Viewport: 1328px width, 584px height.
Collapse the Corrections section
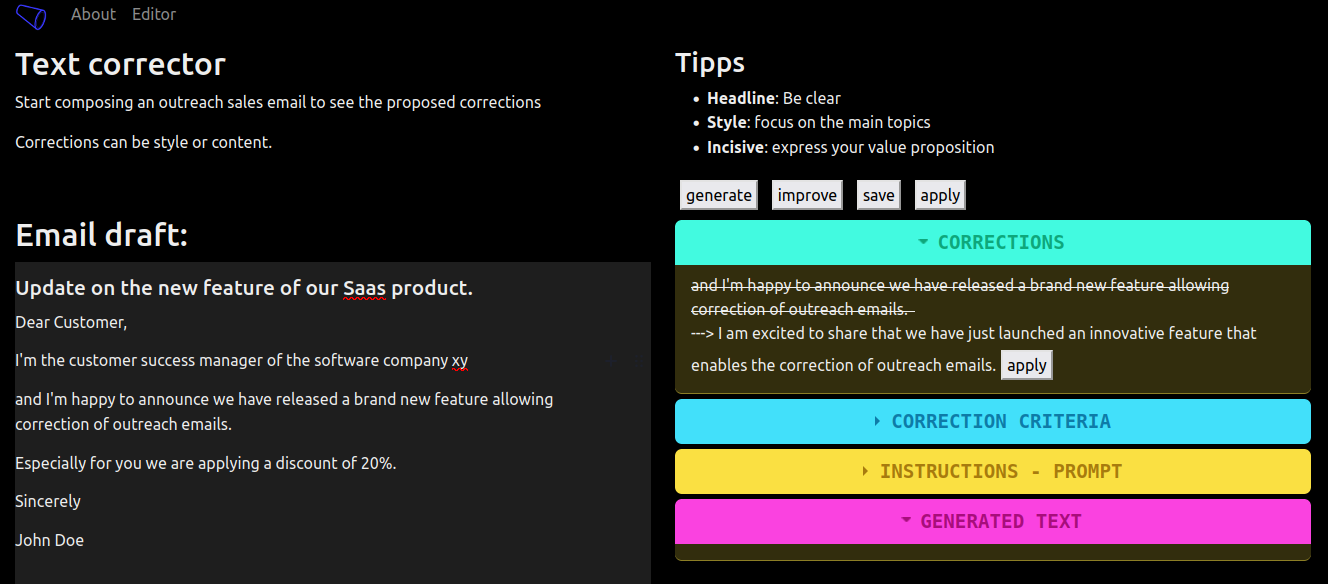coord(992,243)
